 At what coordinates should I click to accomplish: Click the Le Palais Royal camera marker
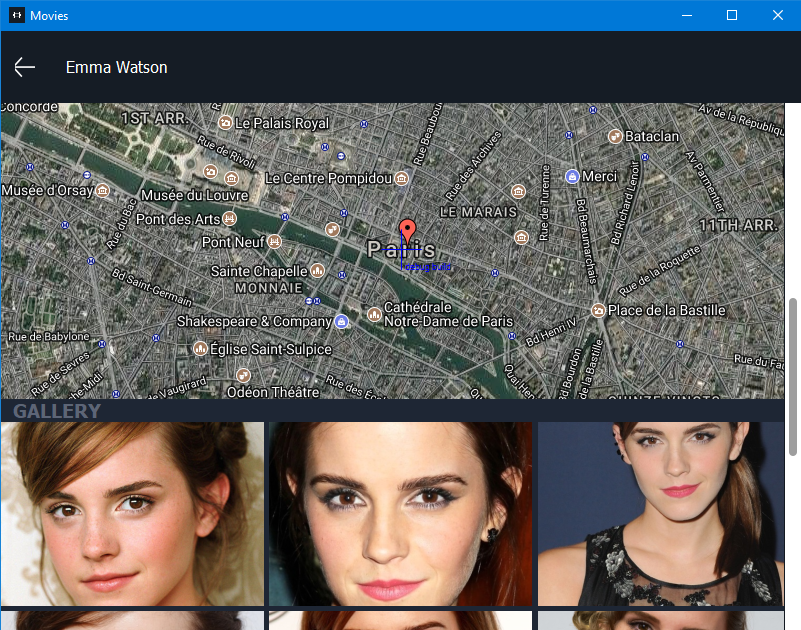tap(225, 123)
